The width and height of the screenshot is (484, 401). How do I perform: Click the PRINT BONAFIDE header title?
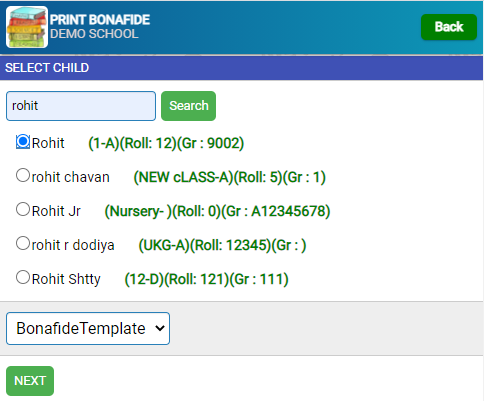pyautogui.click(x=100, y=20)
